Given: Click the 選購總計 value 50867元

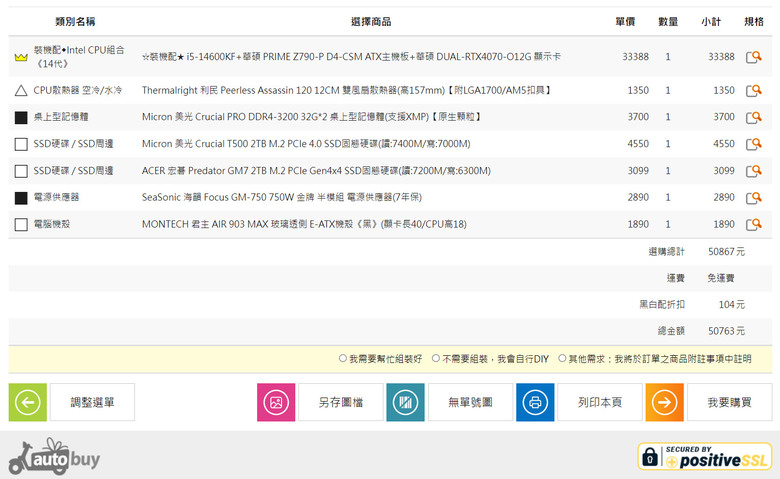Looking at the screenshot, I should click(726, 252).
